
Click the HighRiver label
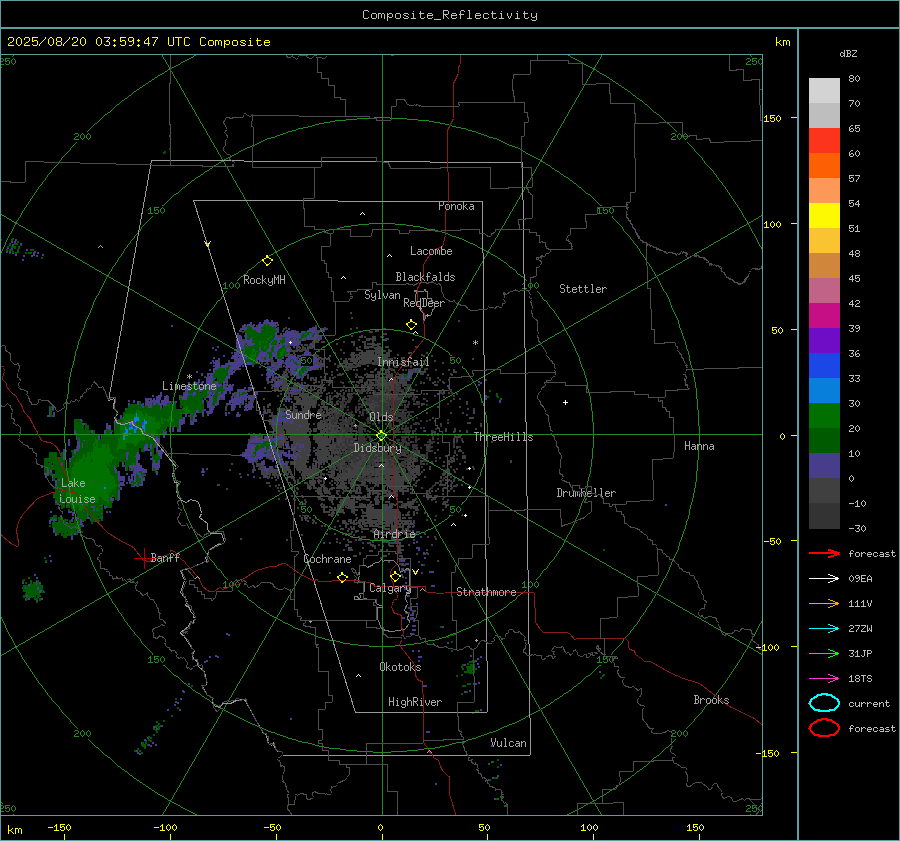click(x=415, y=702)
